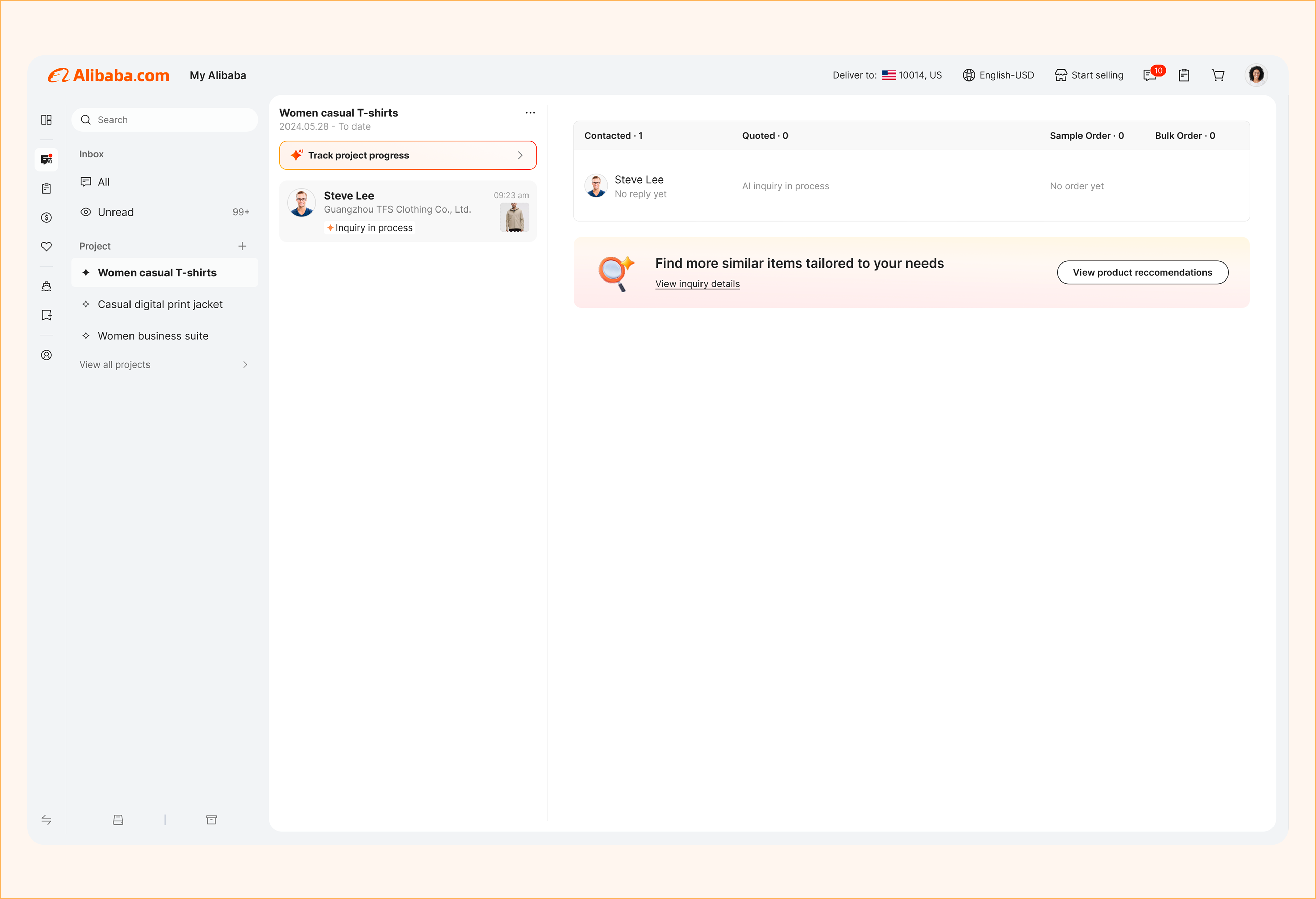
Task: Open favorites heart icon in sidebar
Action: point(47,247)
